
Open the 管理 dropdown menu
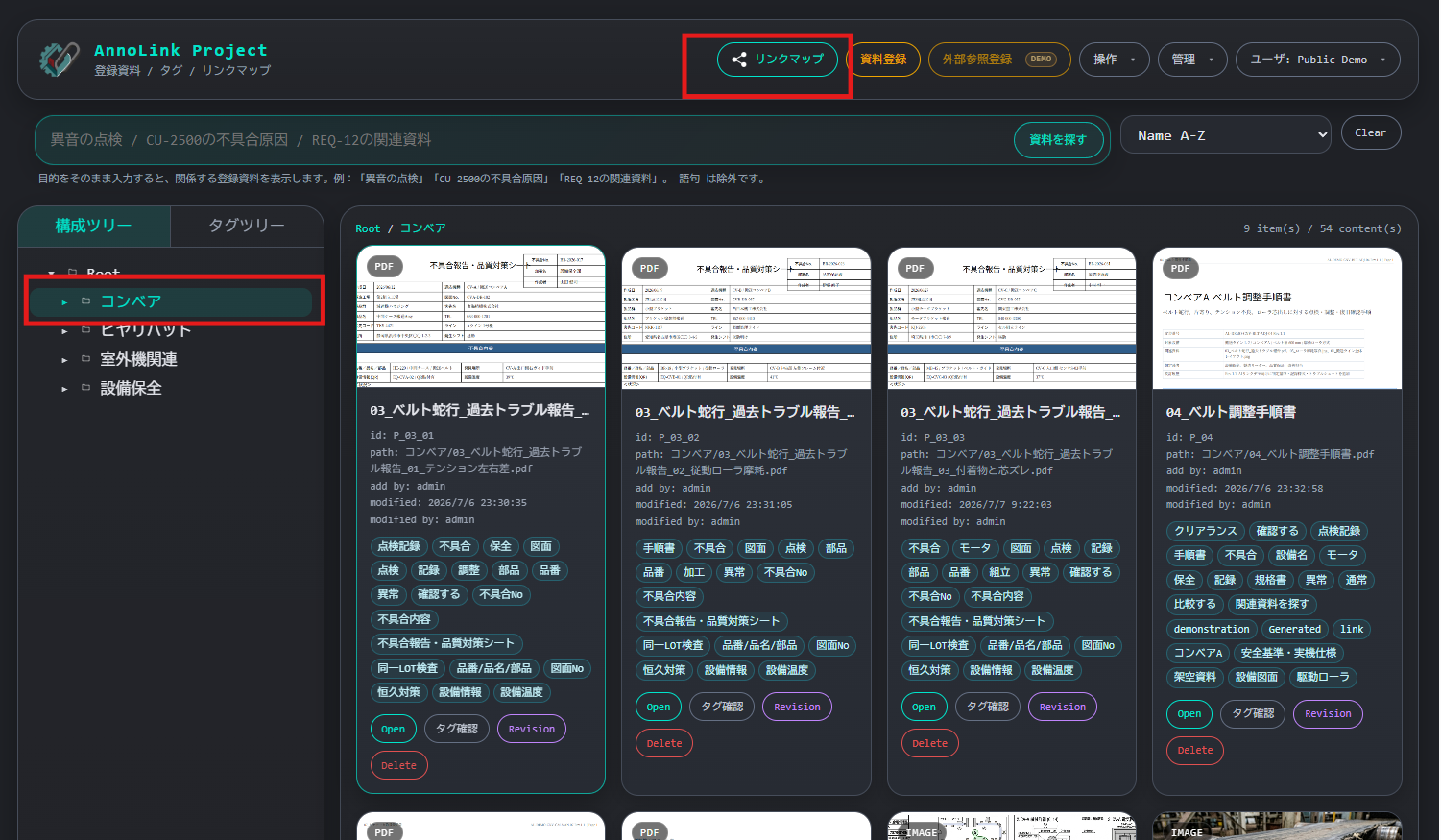pos(1192,60)
